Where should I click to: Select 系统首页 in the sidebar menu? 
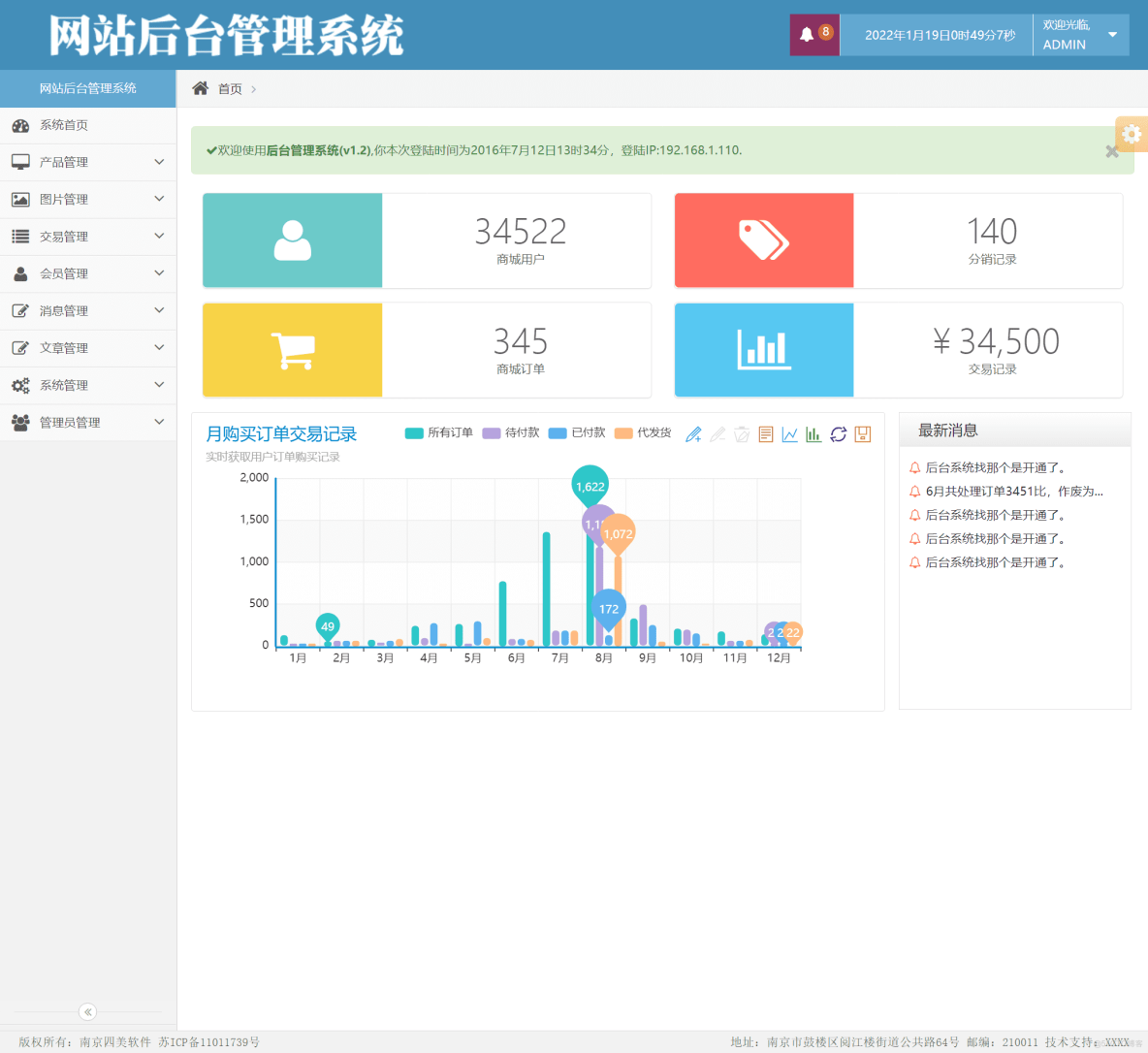[88, 125]
